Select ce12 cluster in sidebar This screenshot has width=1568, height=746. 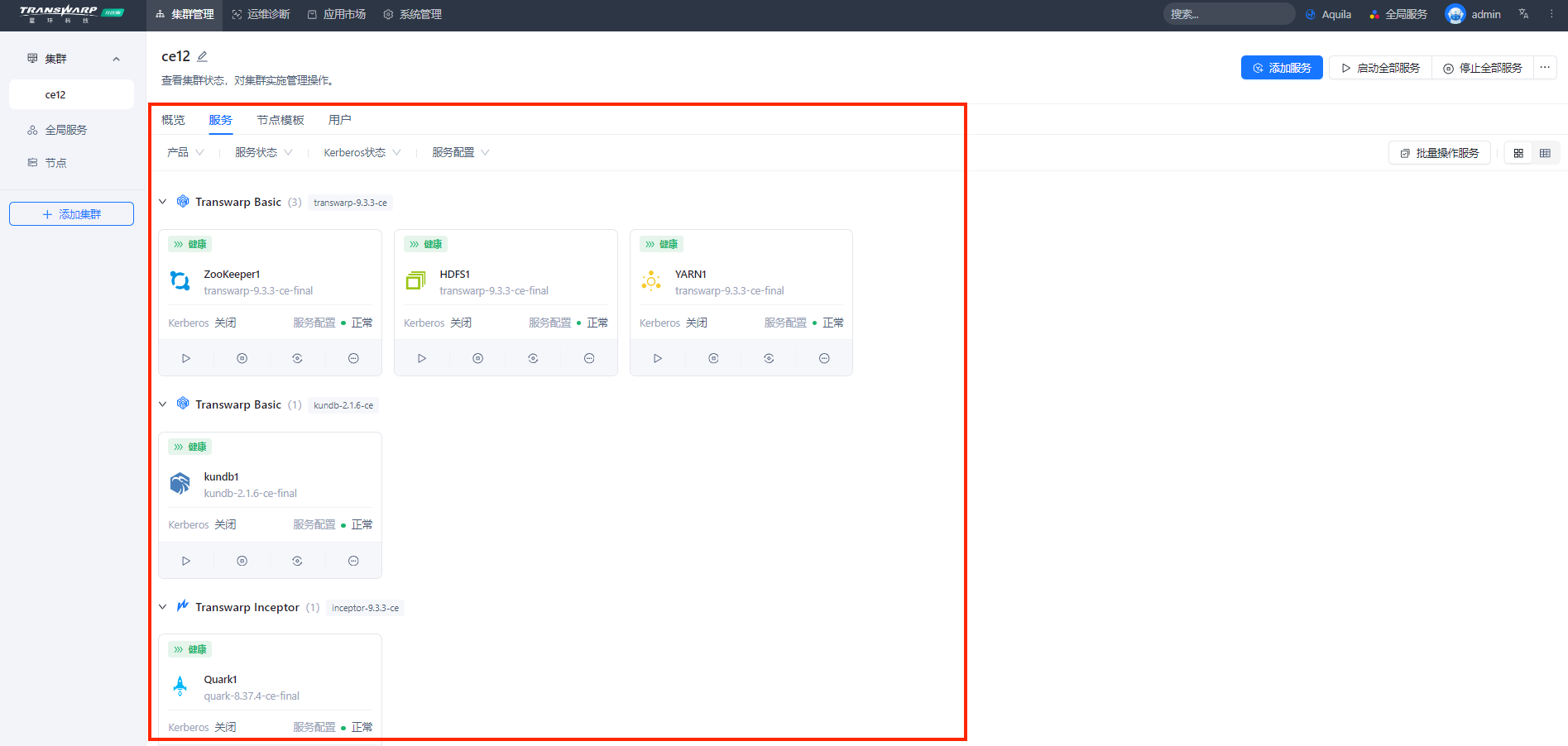point(71,94)
